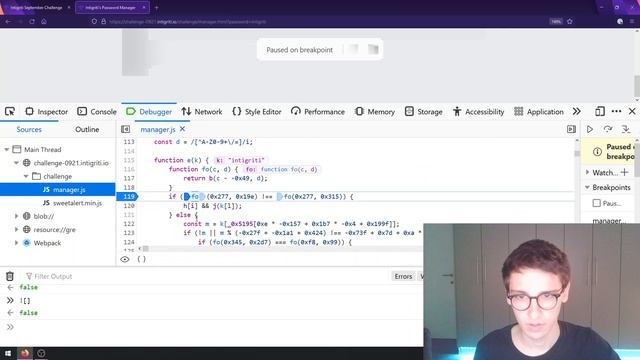The image size is (640, 360).
Task: Expand the resource://gre node
Action: [16, 230]
